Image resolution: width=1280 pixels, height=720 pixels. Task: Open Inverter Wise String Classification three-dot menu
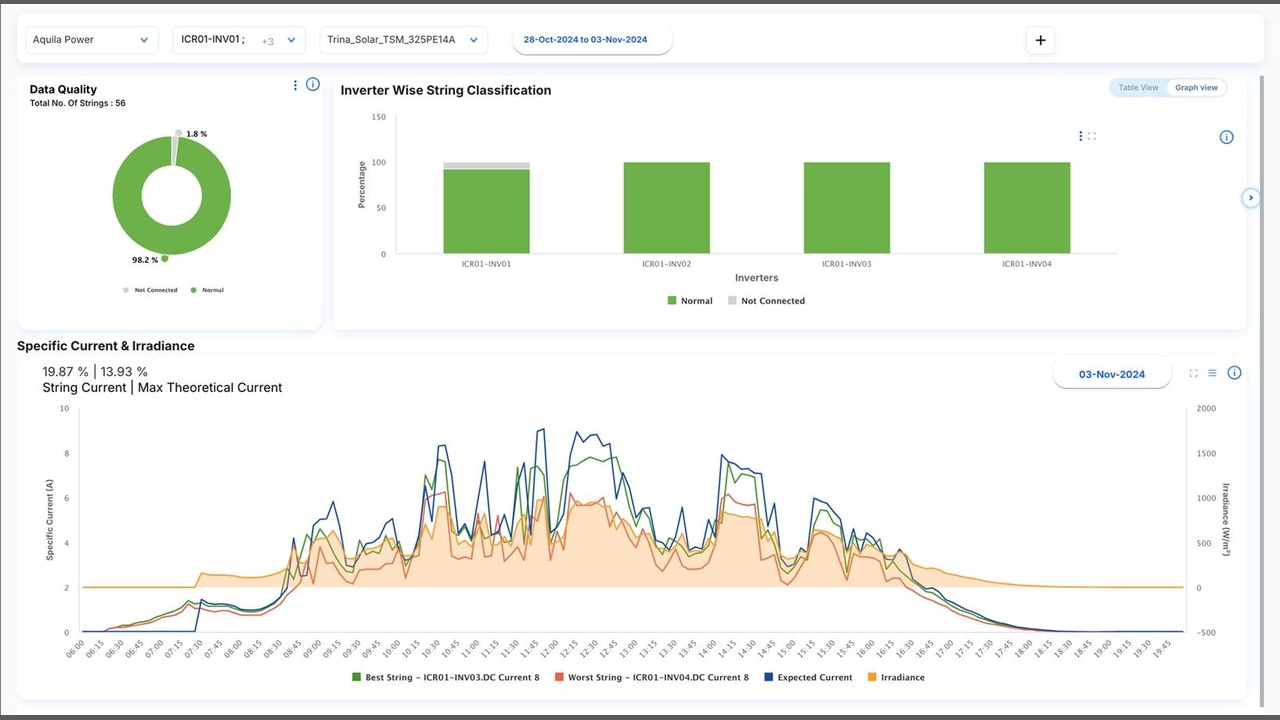pos(1080,136)
